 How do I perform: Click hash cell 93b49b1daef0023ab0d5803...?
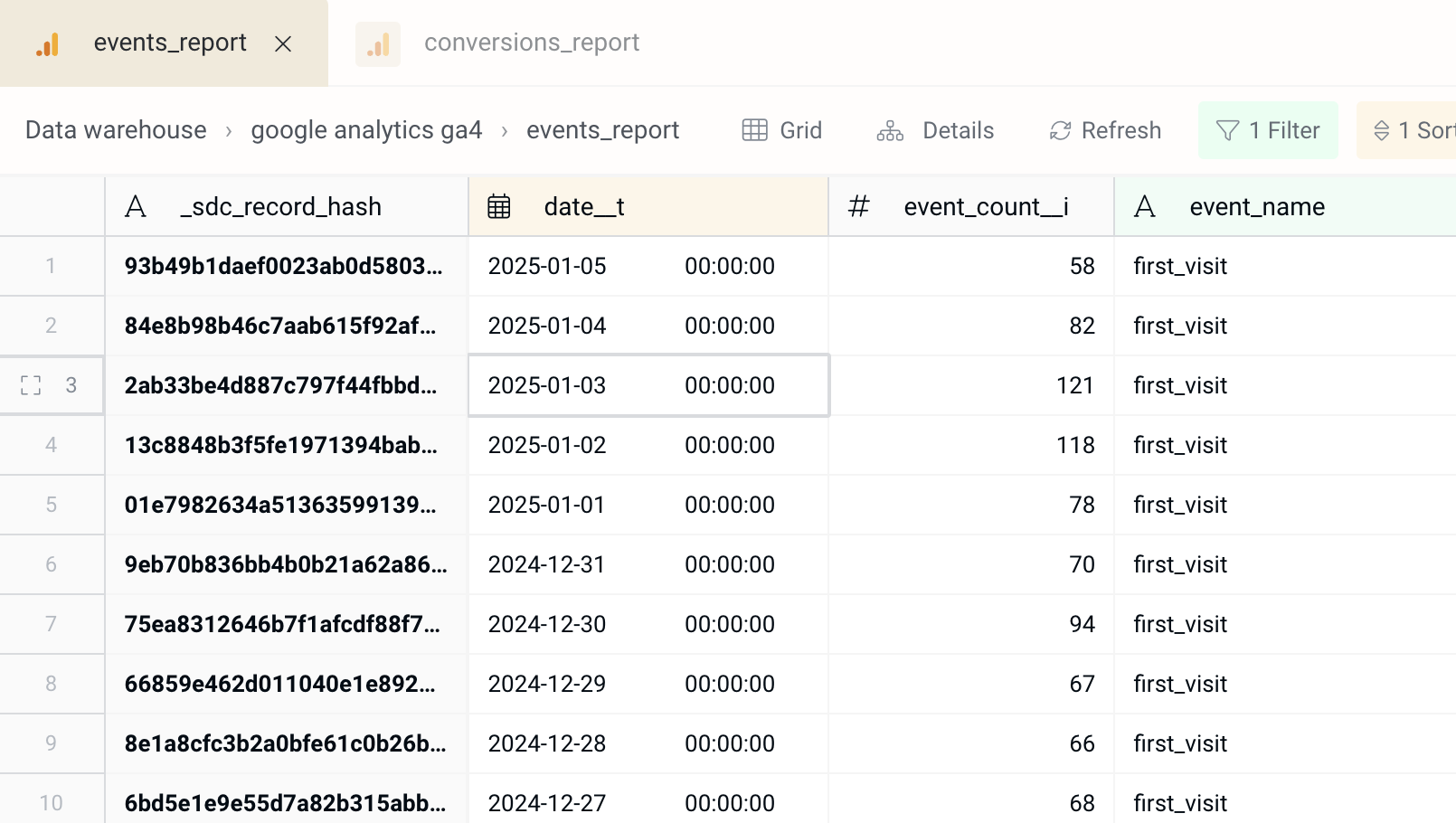click(287, 266)
